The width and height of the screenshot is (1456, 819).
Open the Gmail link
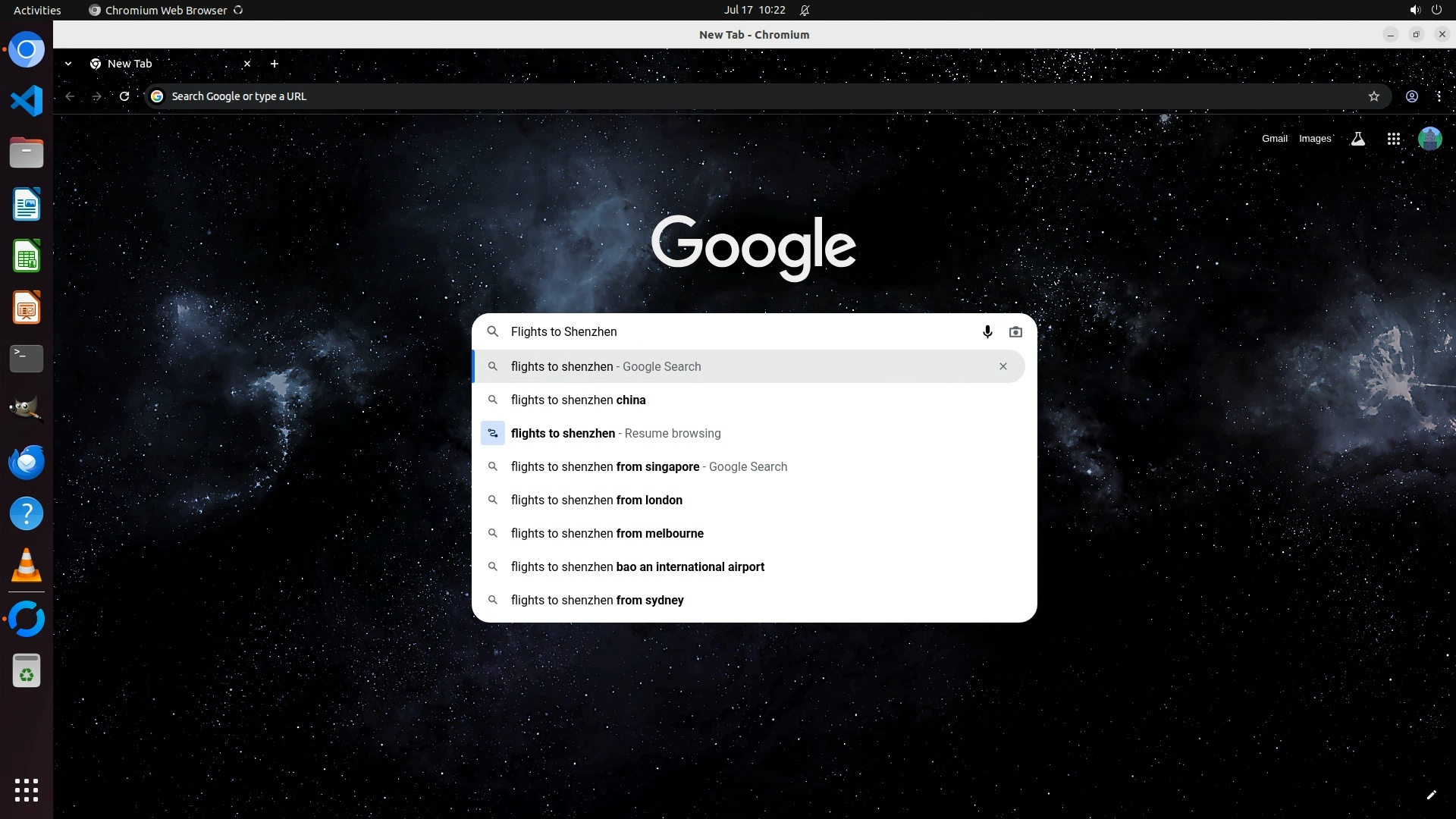coord(1274,139)
